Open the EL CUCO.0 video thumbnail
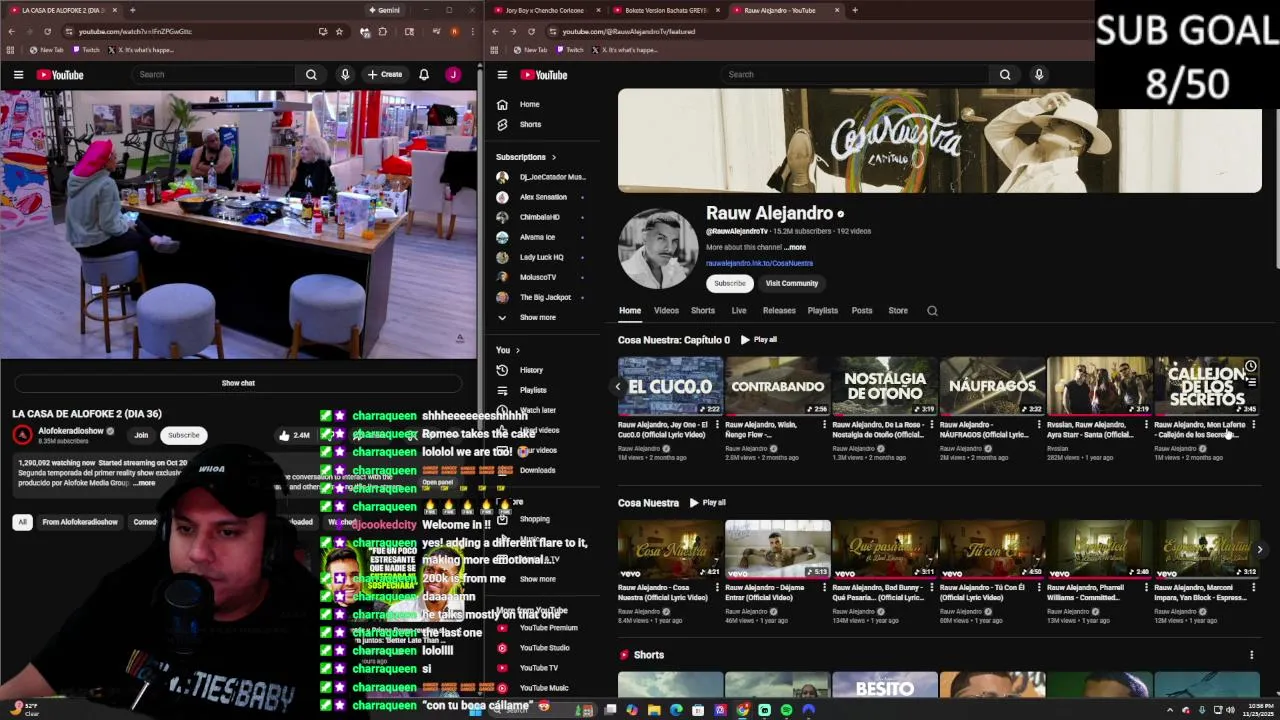1280x720 pixels. [x=670, y=386]
